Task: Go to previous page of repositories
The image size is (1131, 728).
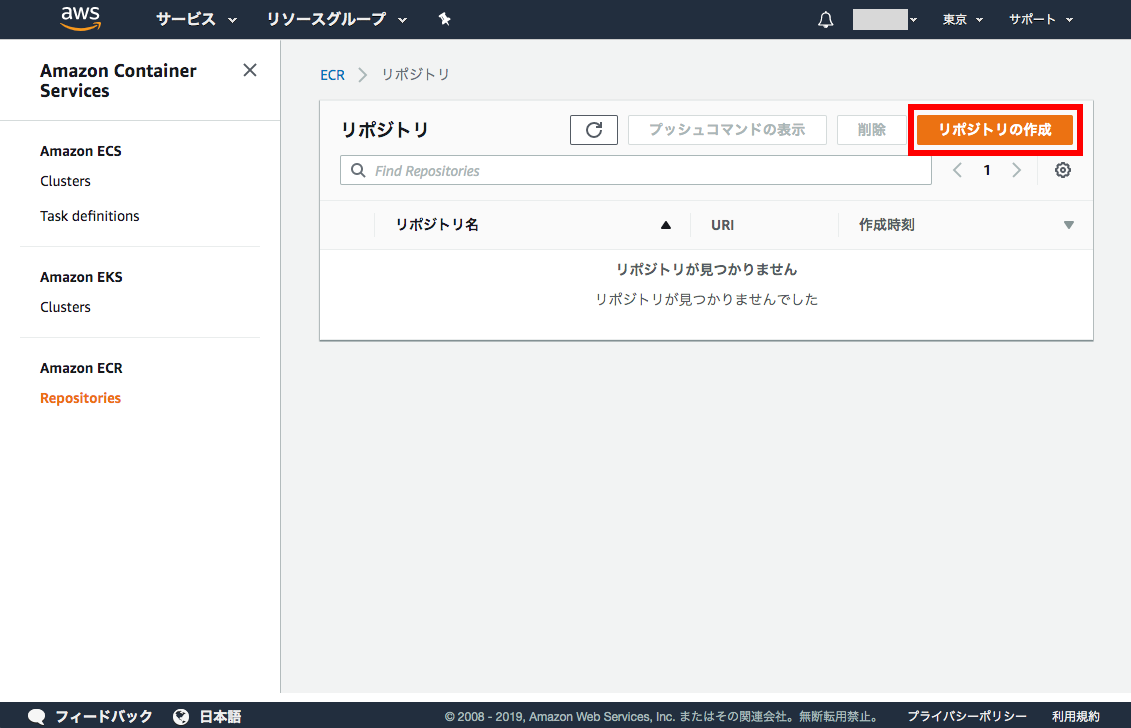Action: coord(957,170)
